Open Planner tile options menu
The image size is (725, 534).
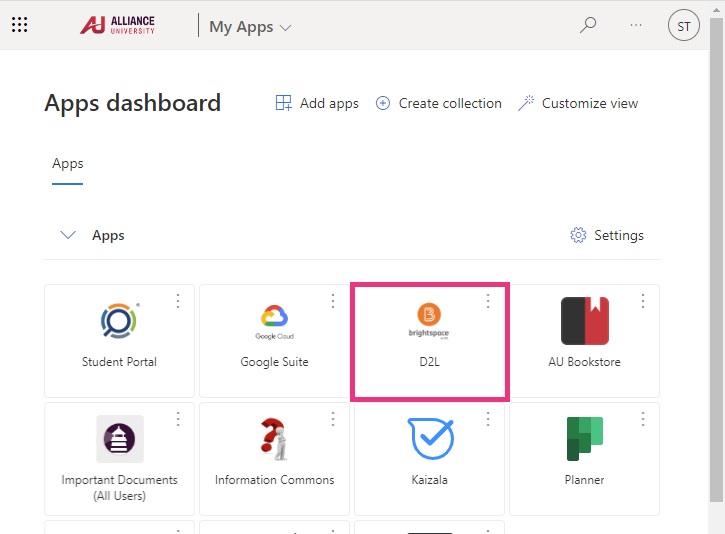point(643,419)
